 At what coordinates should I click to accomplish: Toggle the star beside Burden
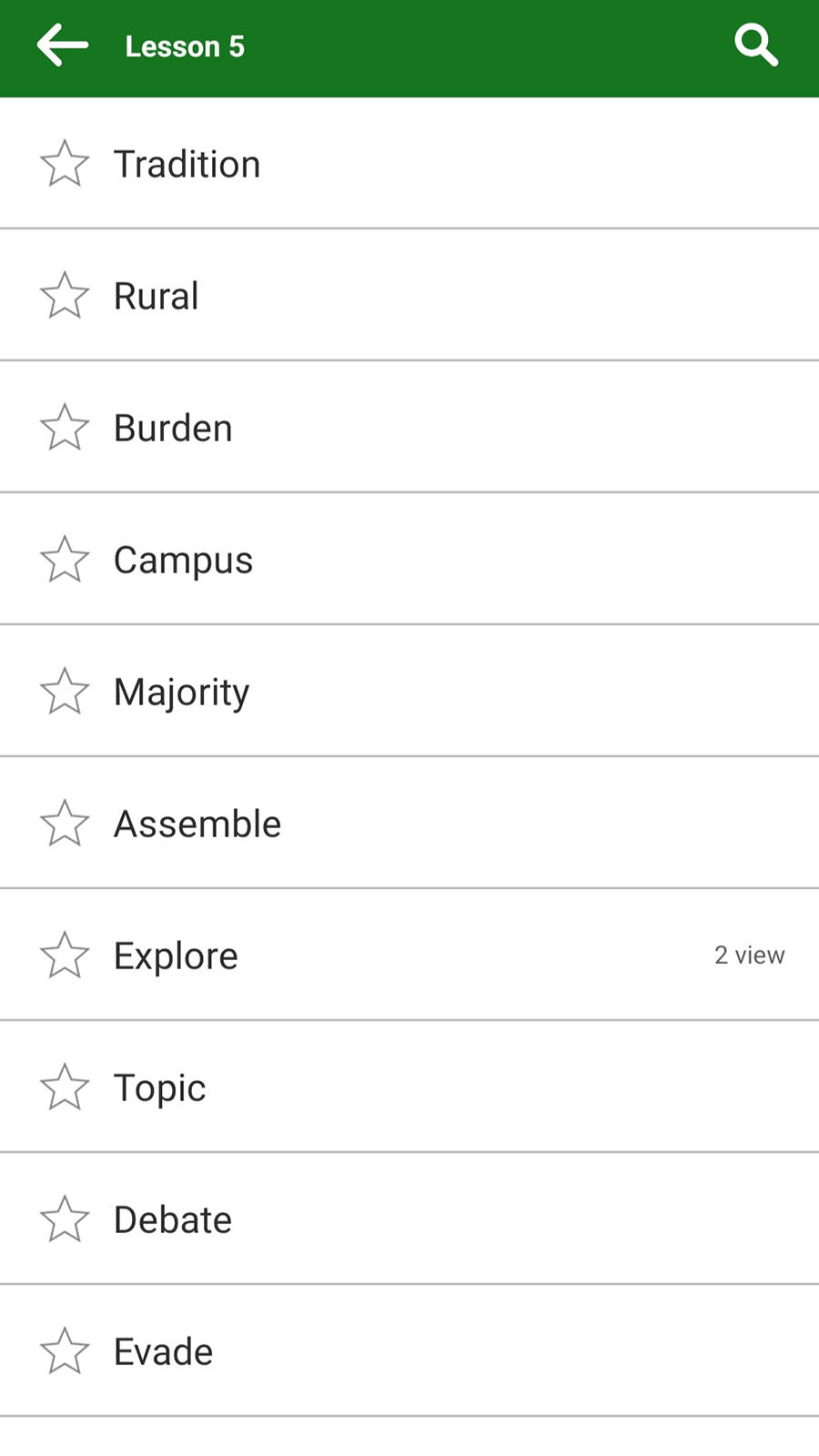pyautogui.click(x=65, y=428)
